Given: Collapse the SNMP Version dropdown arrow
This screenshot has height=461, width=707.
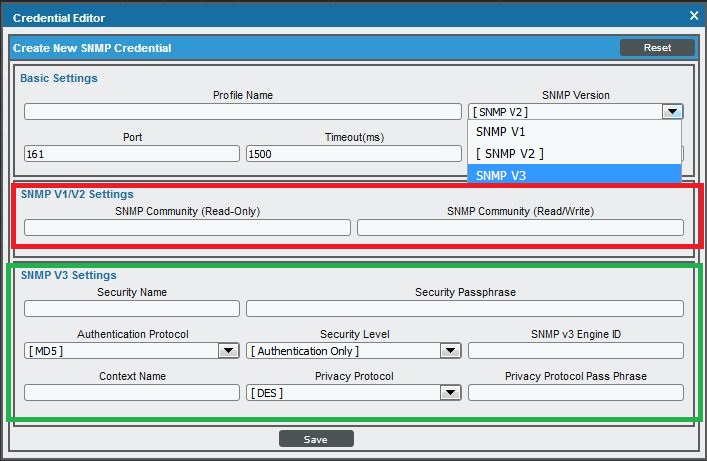Looking at the screenshot, I should coord(673,112).
